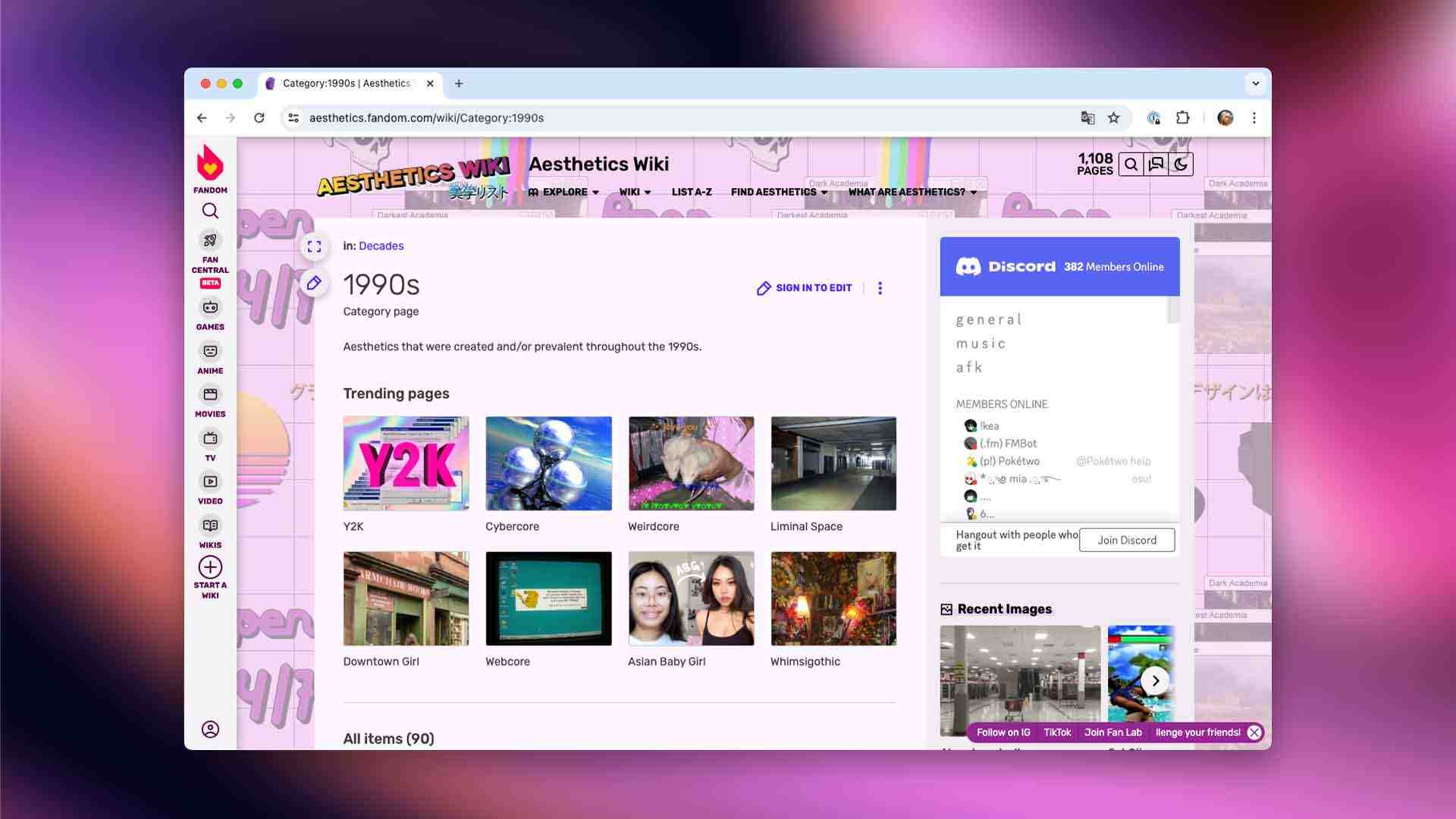Open the translate page icon

pos(1087,118)
